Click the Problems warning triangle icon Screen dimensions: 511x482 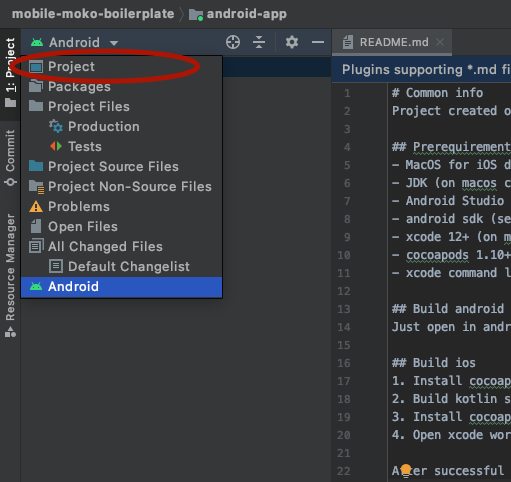pyautogui.click(x=36, y=207)
